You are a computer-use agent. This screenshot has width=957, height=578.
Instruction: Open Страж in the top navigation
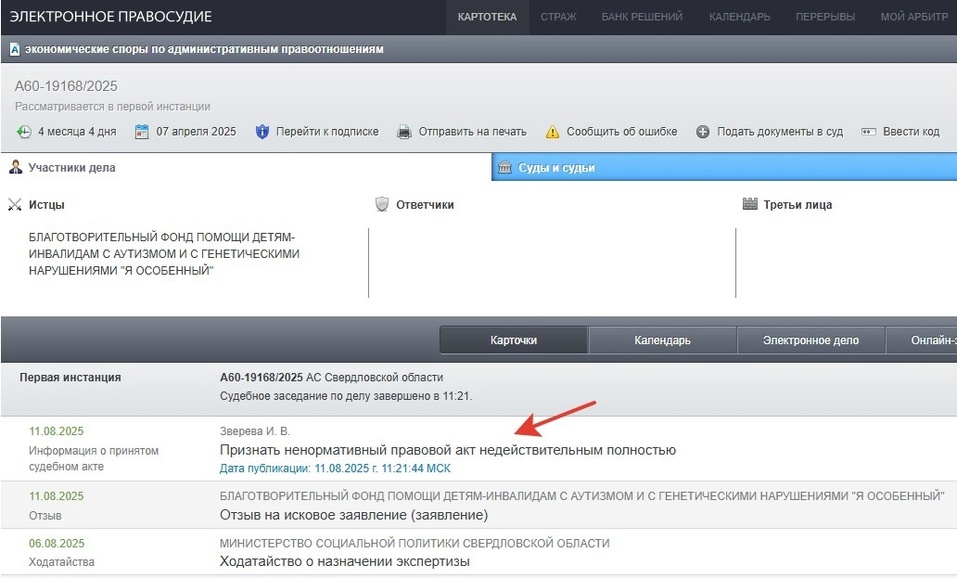click(x=558, y=17)
